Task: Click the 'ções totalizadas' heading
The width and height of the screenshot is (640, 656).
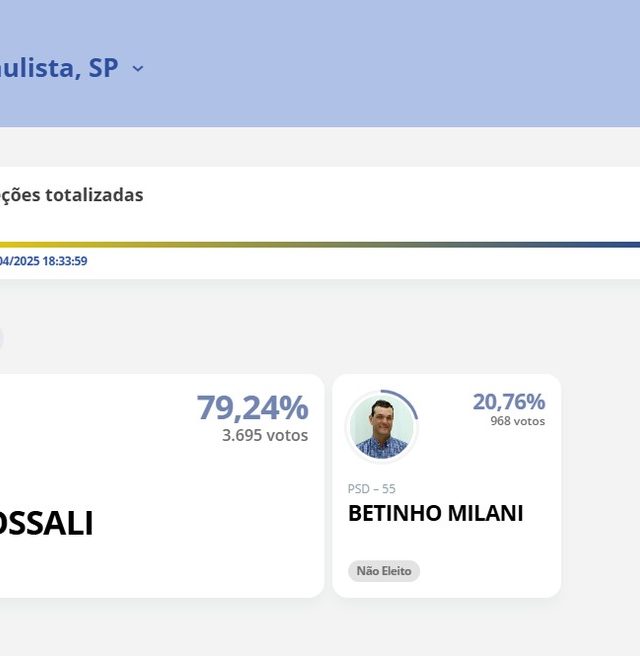Action: pyautogui.click(x=72, y=195)
